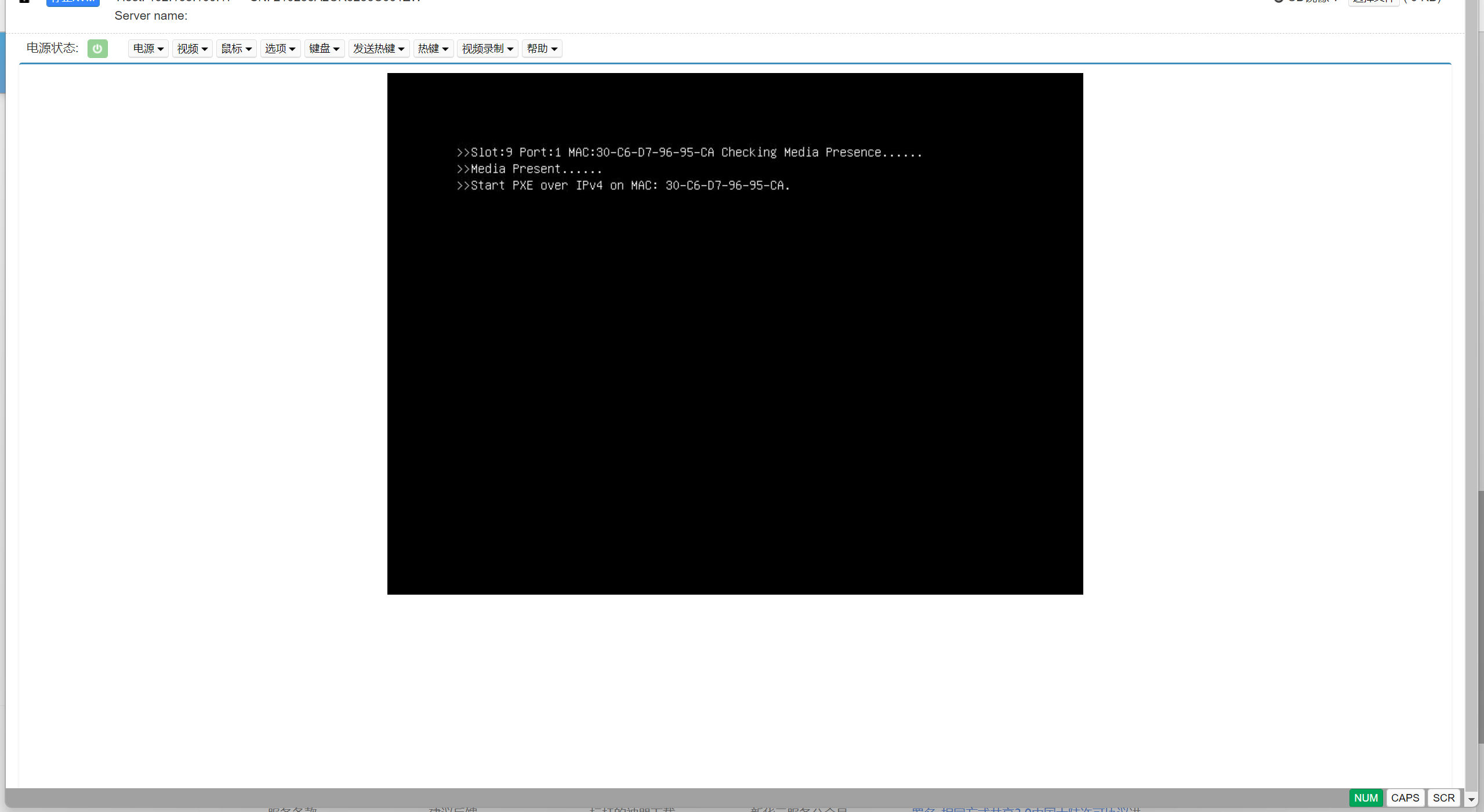
Task: Click the blue license link at bottom
Action: 1025,809
